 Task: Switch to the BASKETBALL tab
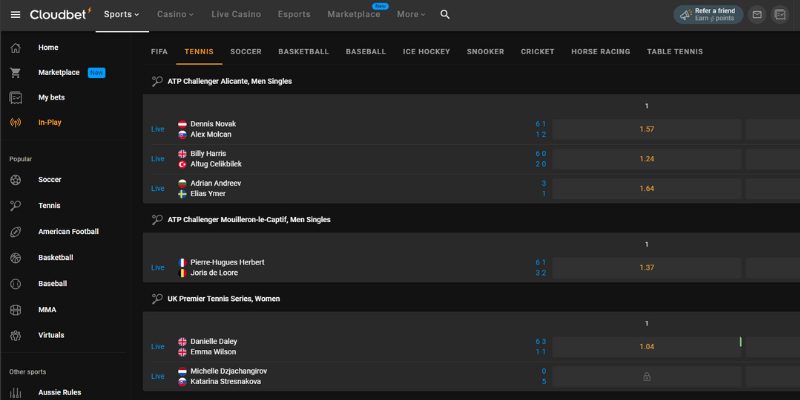click(x=304, y=52)
